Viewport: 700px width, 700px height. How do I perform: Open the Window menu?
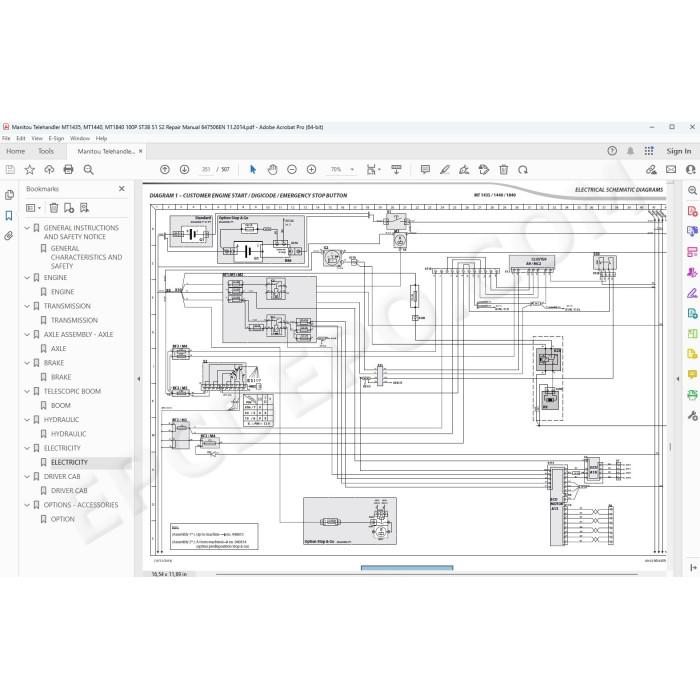[80, 138]
